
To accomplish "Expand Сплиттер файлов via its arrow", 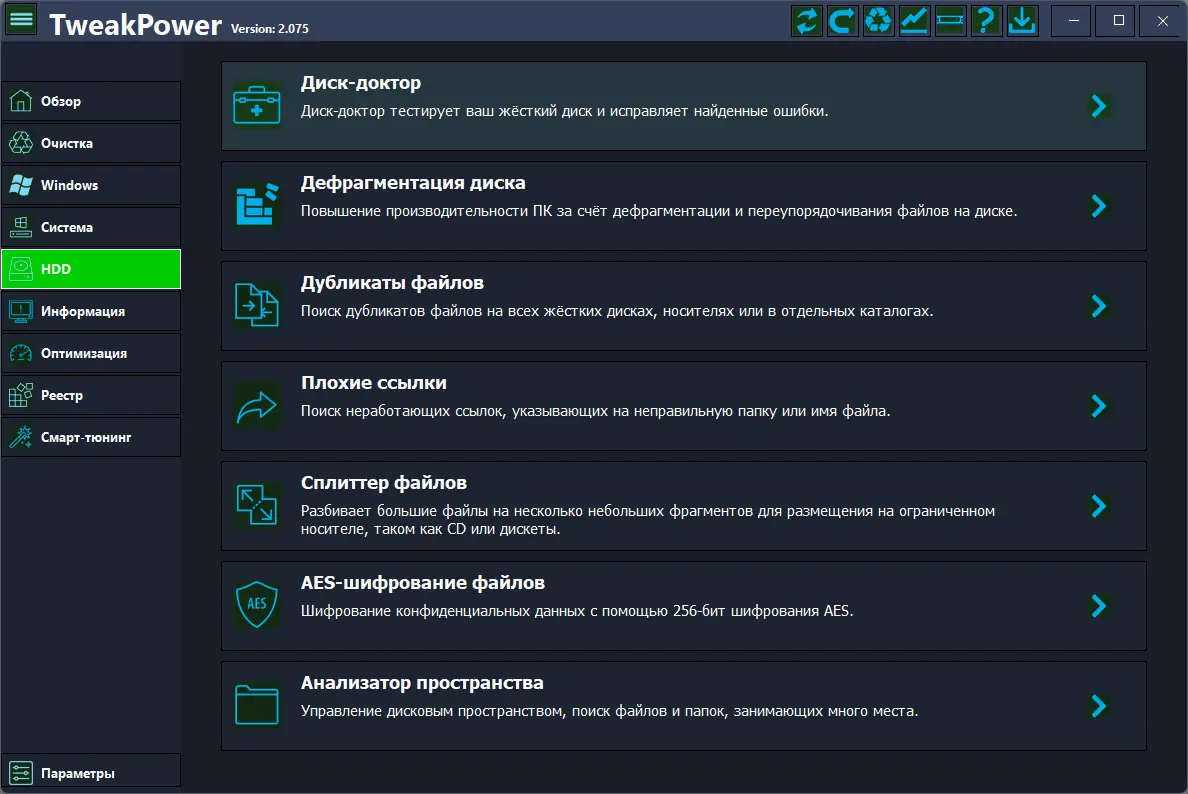I will pyautogui.click(x=1099, y=506).
